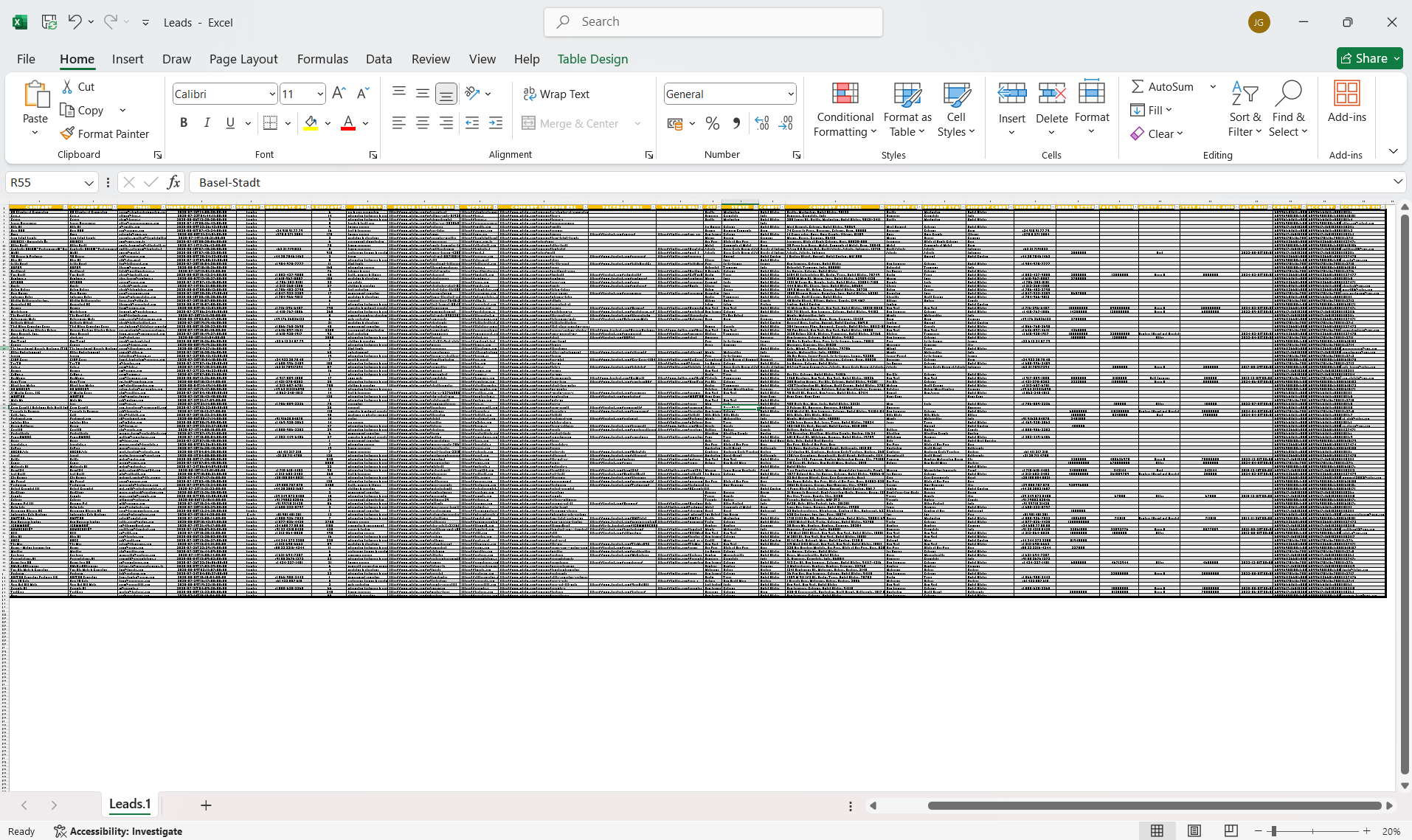Click the Percent Style icon
1412x840 pixels.
click(712, 123)
